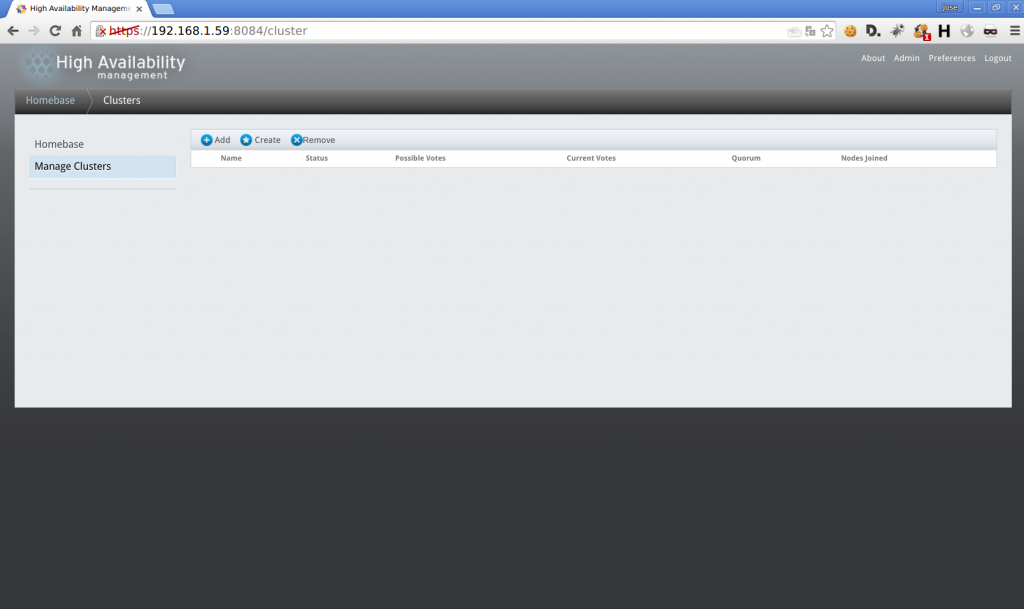Viewport: 1024px width, 609px height.
Task: Open a new browser tab
Action: (x=163, y=8)
